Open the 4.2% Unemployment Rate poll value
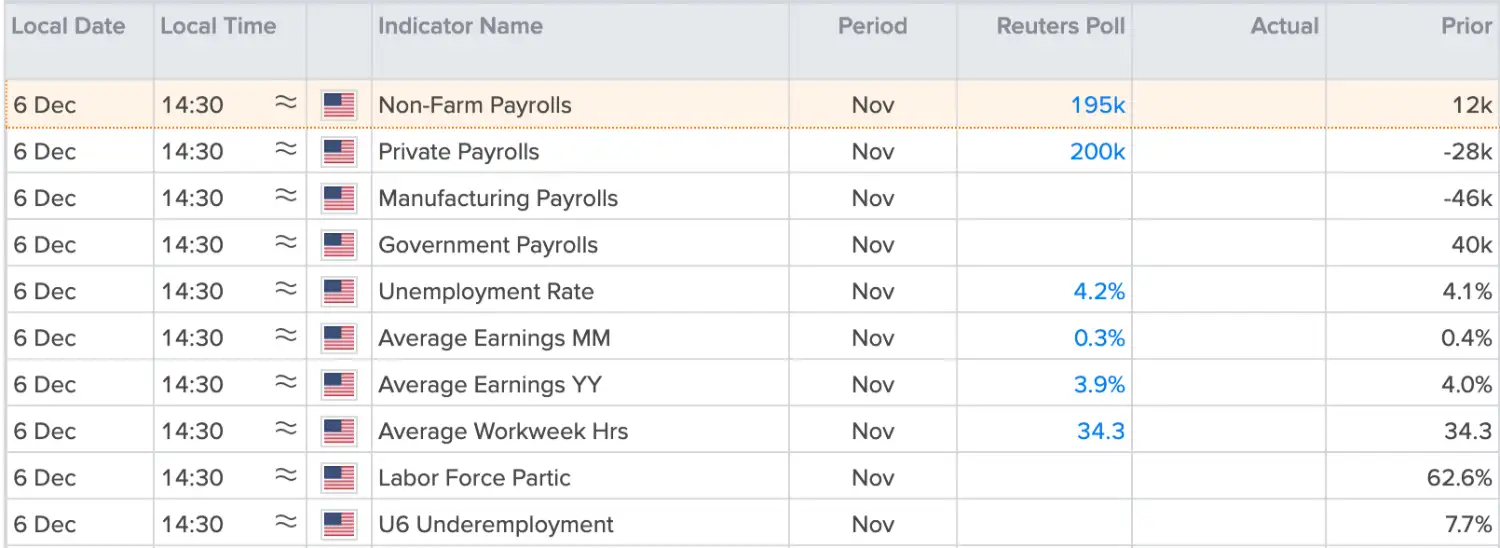The width and height of the screenshot is (1500, 548). coord(1099,292)
